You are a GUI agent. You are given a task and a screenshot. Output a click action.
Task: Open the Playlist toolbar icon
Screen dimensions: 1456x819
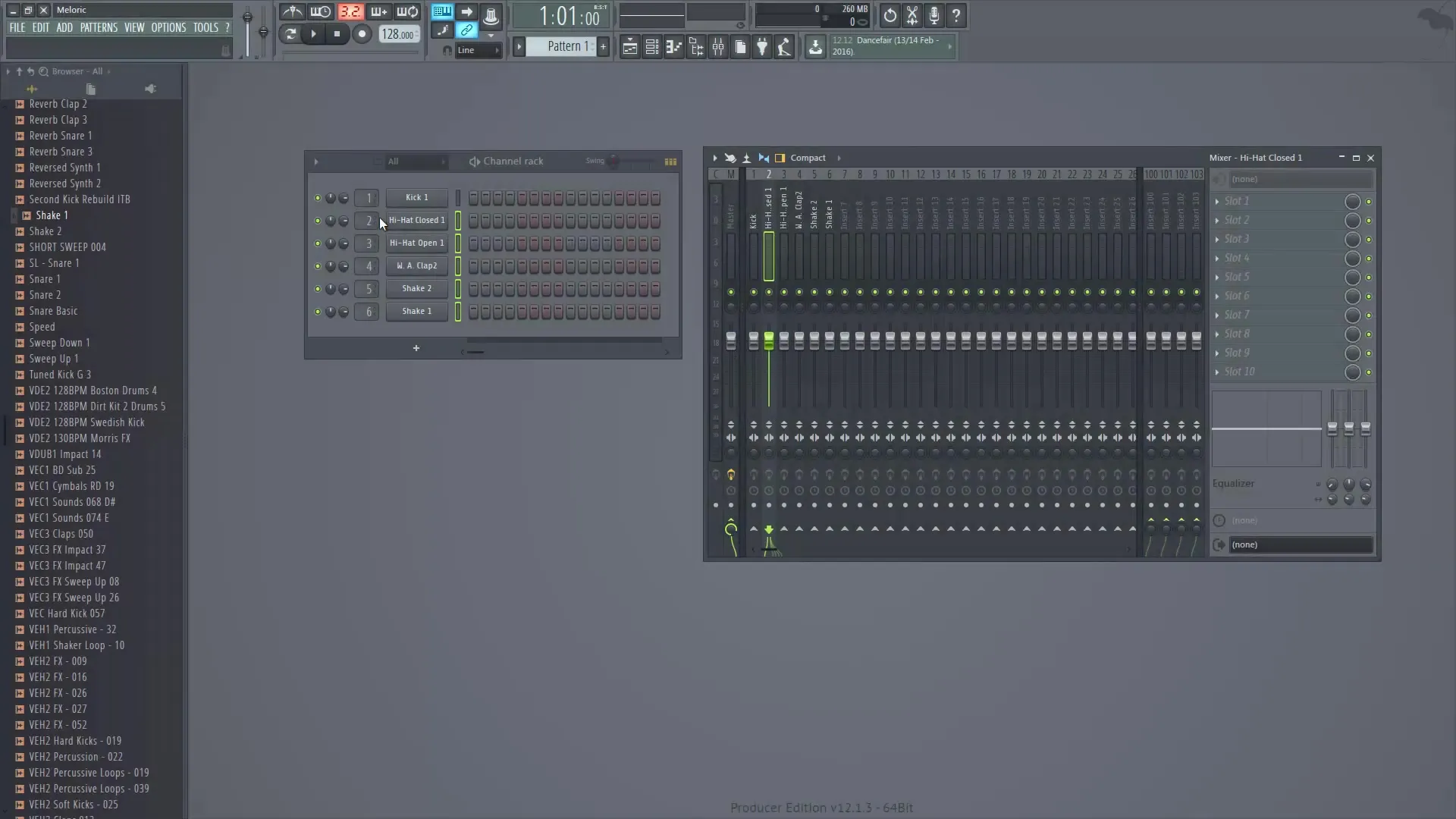click(x=631, y=47)
